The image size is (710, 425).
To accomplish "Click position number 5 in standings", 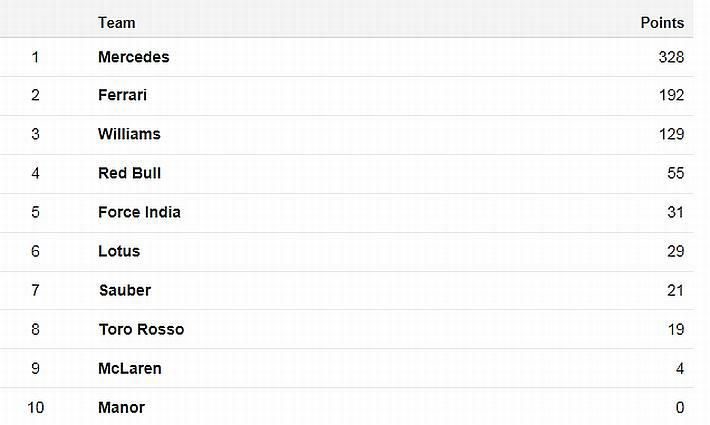I will tap(35, 212).
